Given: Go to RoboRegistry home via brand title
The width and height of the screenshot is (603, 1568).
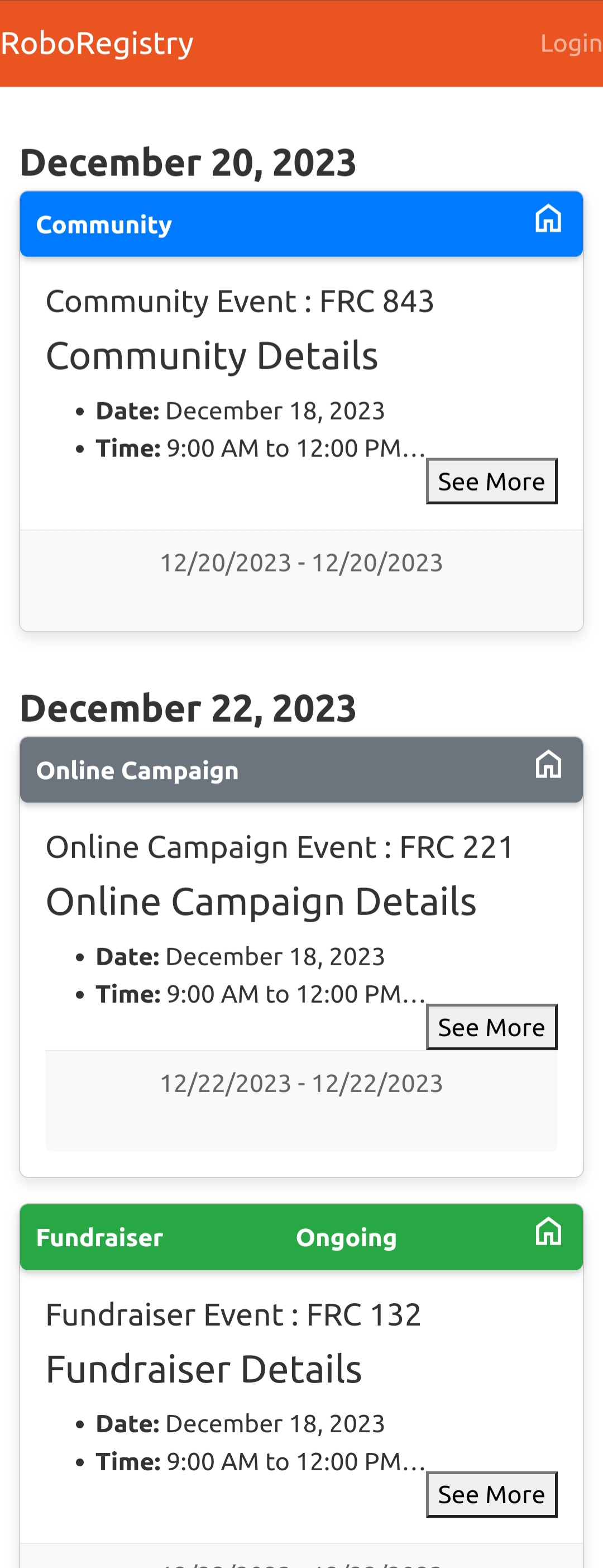Looking at the screenshot, I should [97, 43].
